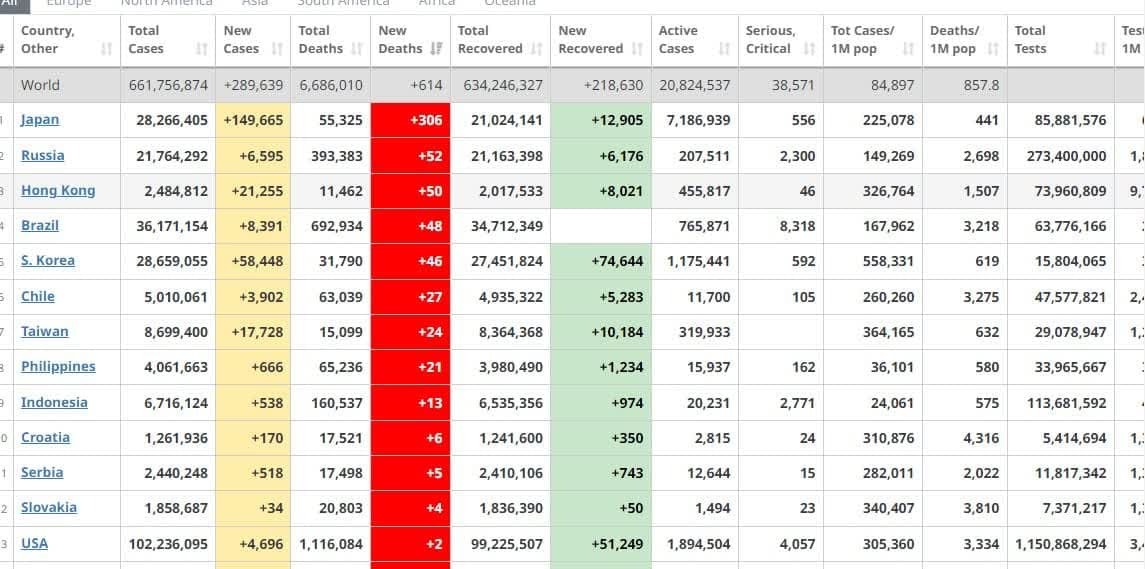Select Indonesia total deaths 160,537
This screenshot has height=569, width=1145.
tap(337, 403)
